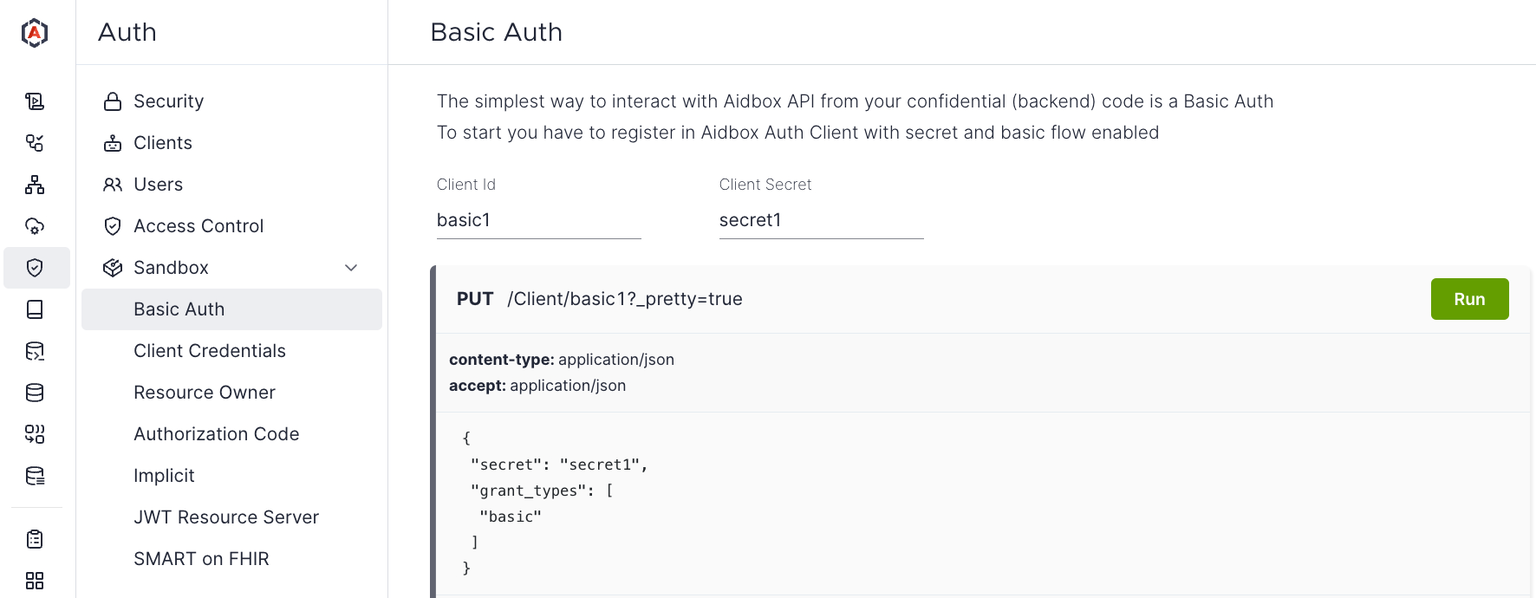1536x598 pixels.
Task: Select the shield checkmark Auth icon
Action: (35, 268)
